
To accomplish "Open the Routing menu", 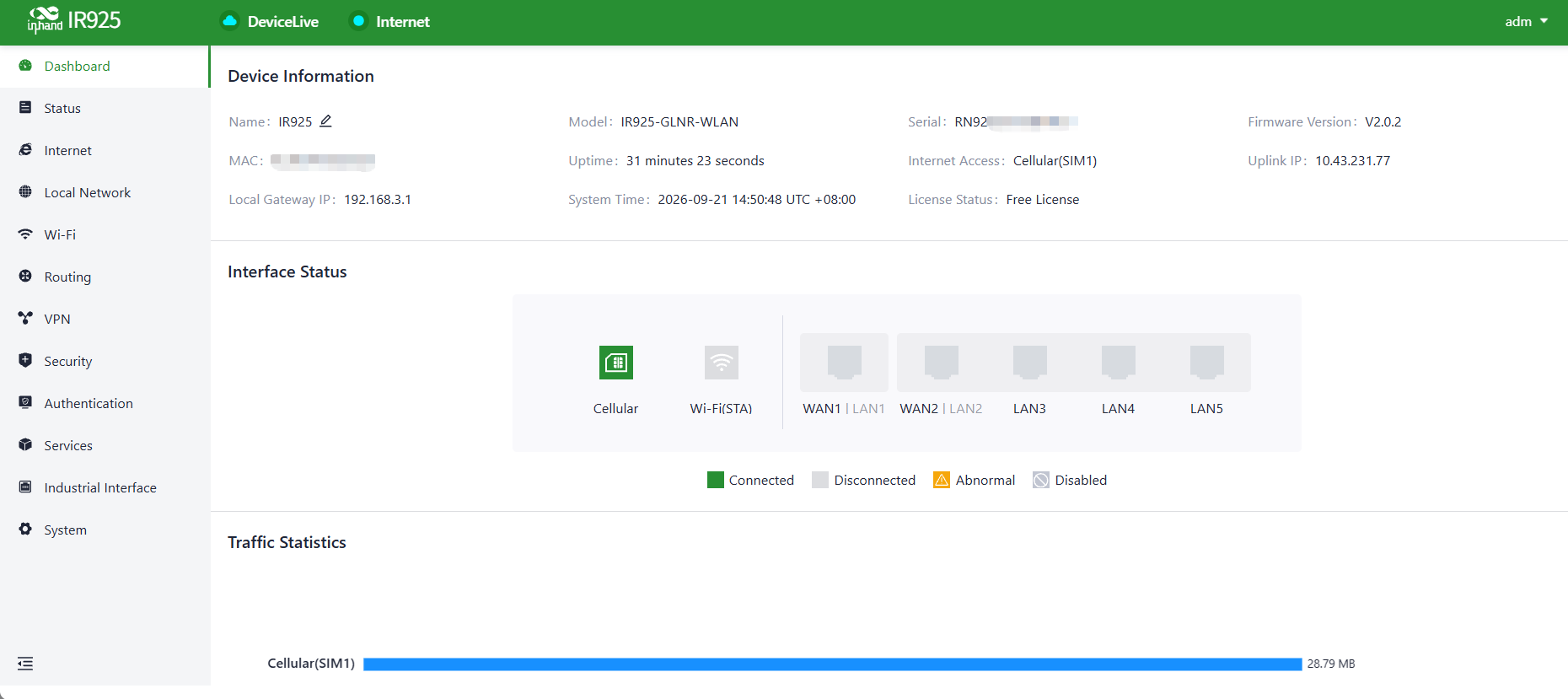I will pyautogui.click(x=105, y=277).
